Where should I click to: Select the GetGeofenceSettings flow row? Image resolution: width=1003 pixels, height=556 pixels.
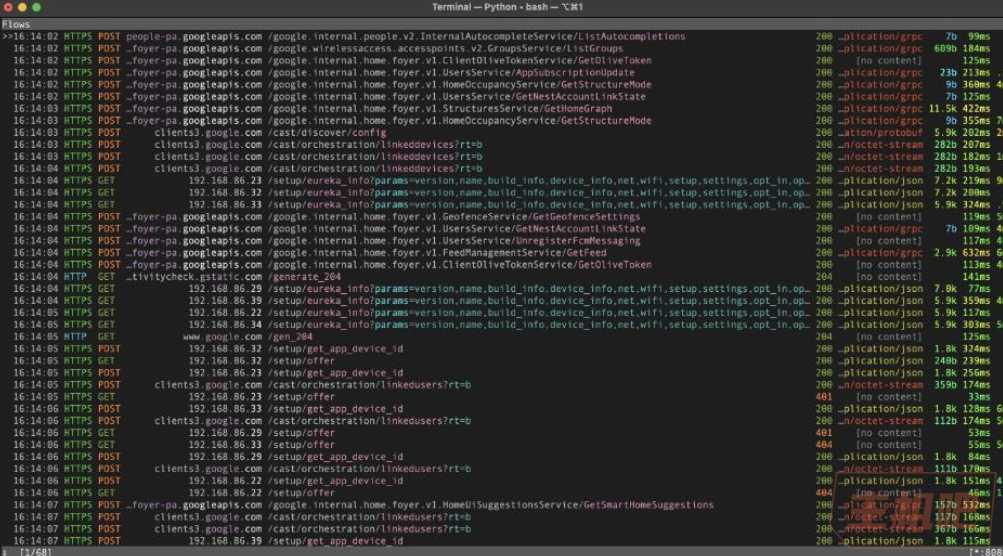(502, 216)
